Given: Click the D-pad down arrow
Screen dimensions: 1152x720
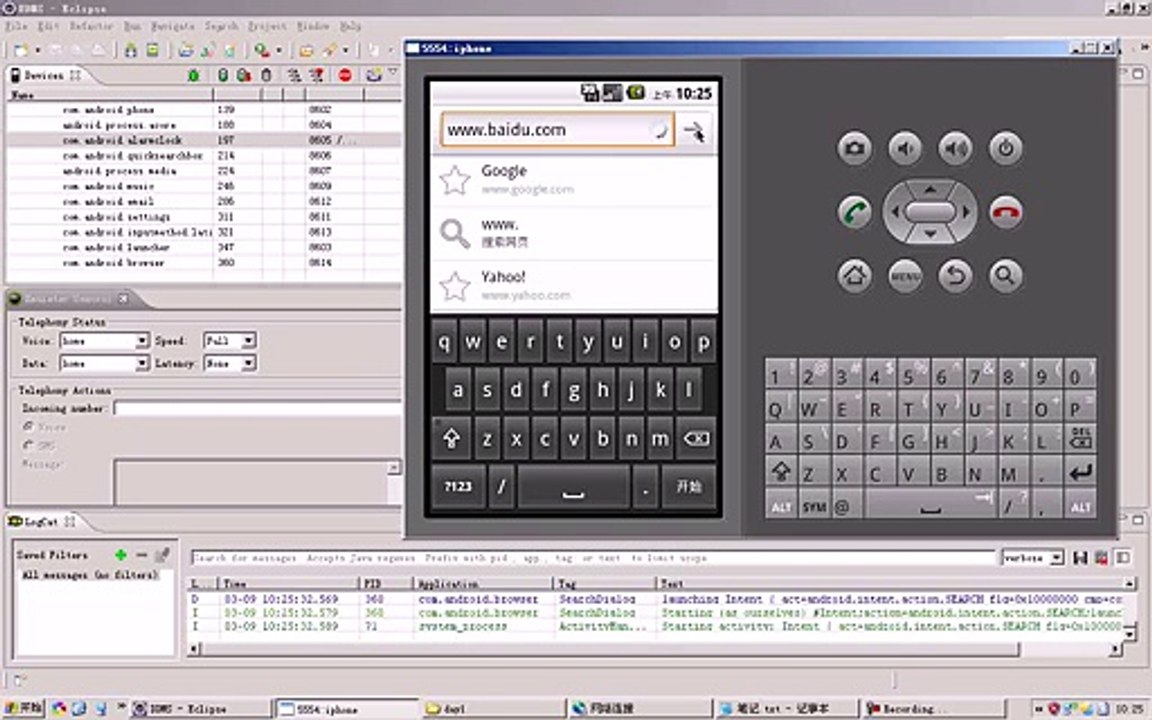Looking at the screenshot, I should [x=930, y=234].
